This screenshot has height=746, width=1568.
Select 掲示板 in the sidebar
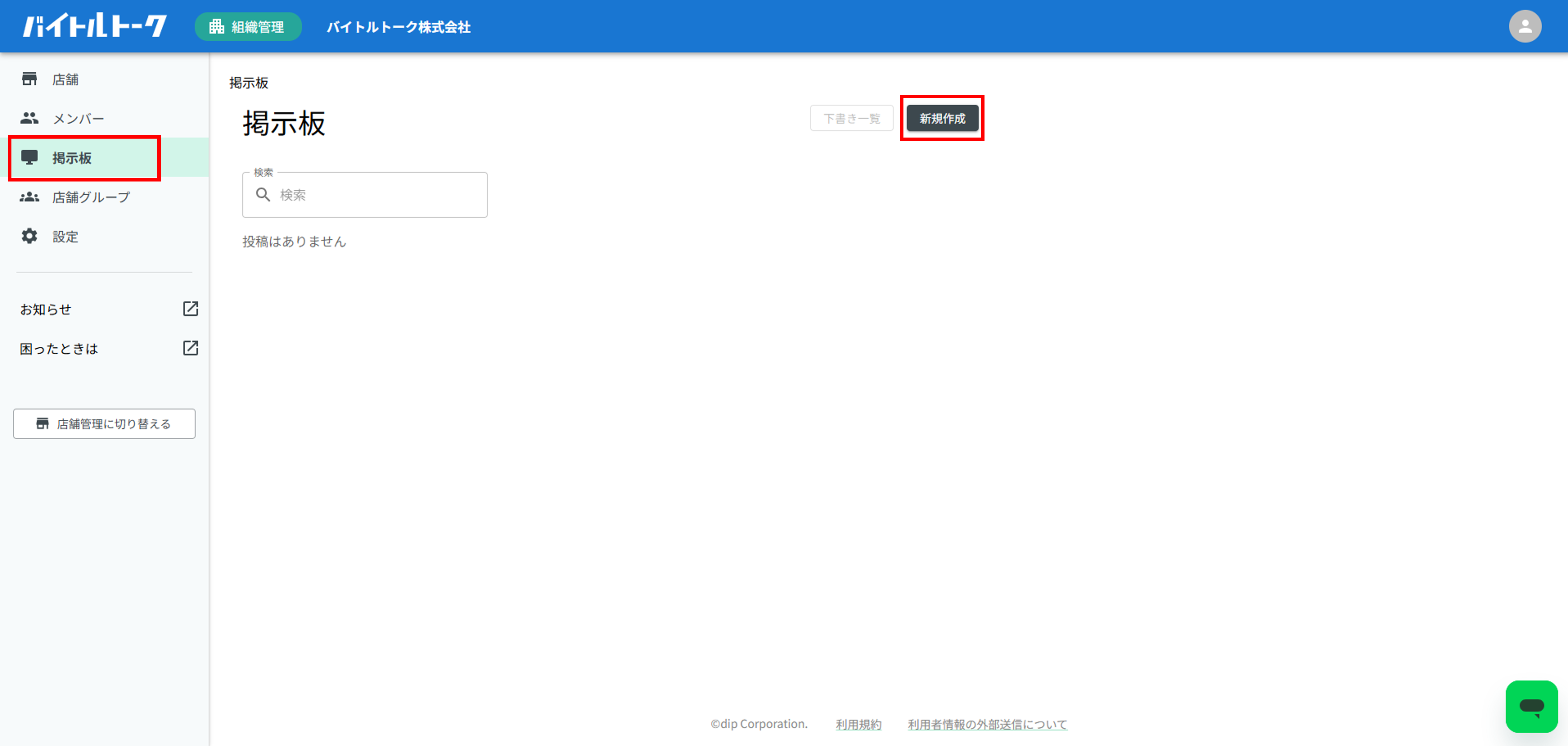(104, 158)
